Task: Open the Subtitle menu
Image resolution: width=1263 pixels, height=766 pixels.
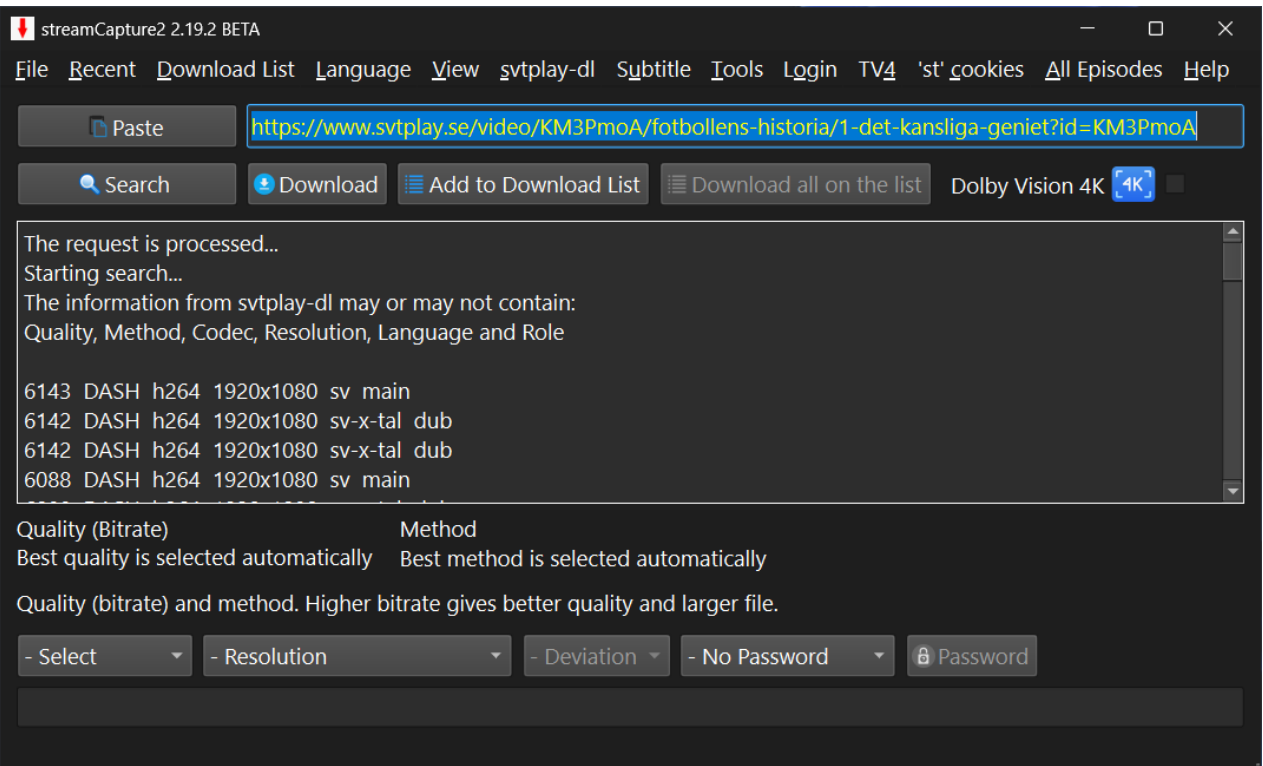Action: [653, 70]
